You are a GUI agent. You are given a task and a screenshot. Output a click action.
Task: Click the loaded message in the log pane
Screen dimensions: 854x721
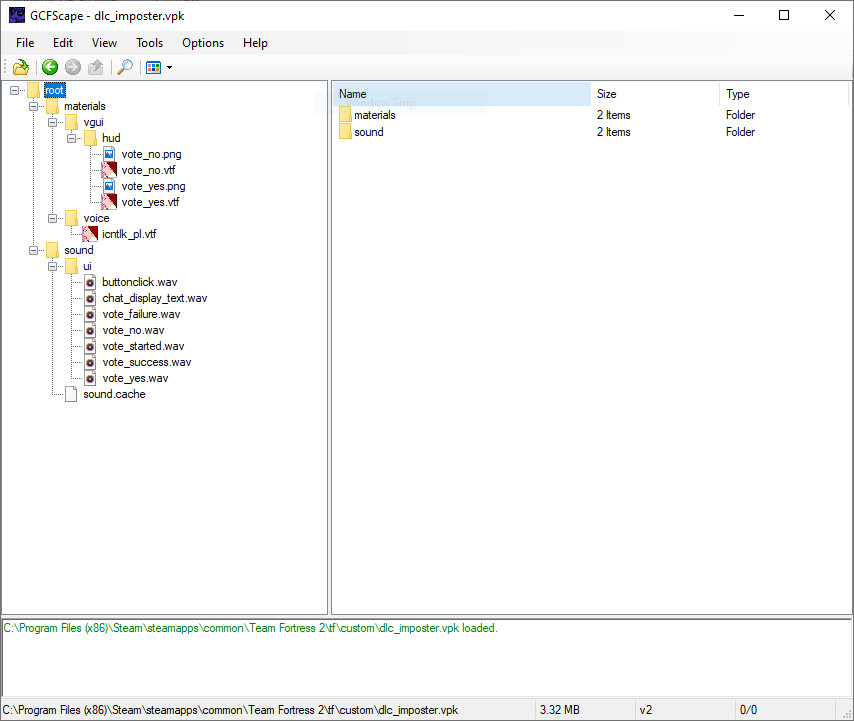251,628
